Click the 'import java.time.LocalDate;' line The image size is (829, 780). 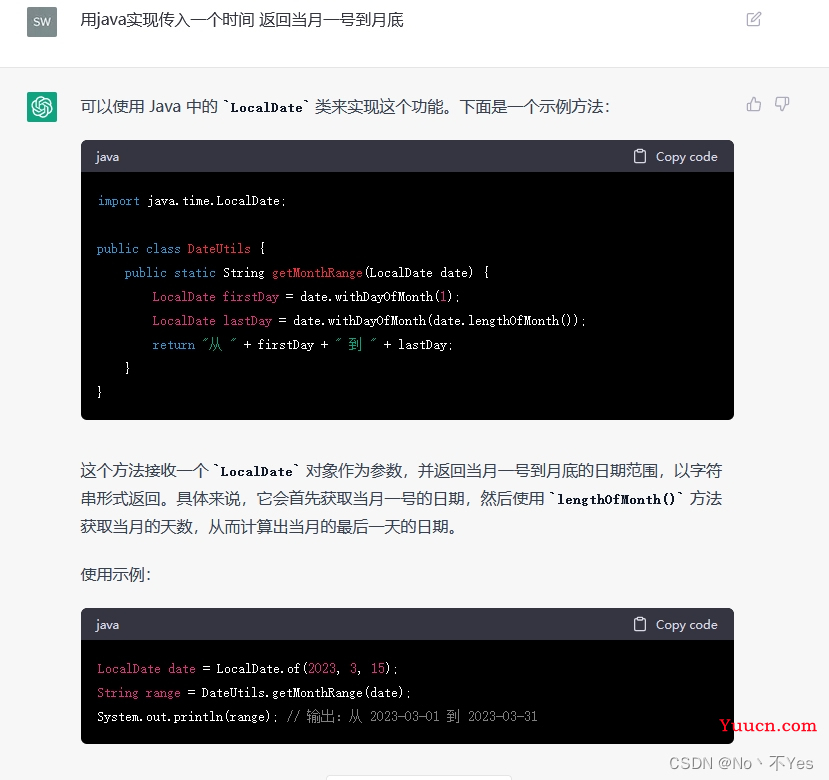point(191,201)
